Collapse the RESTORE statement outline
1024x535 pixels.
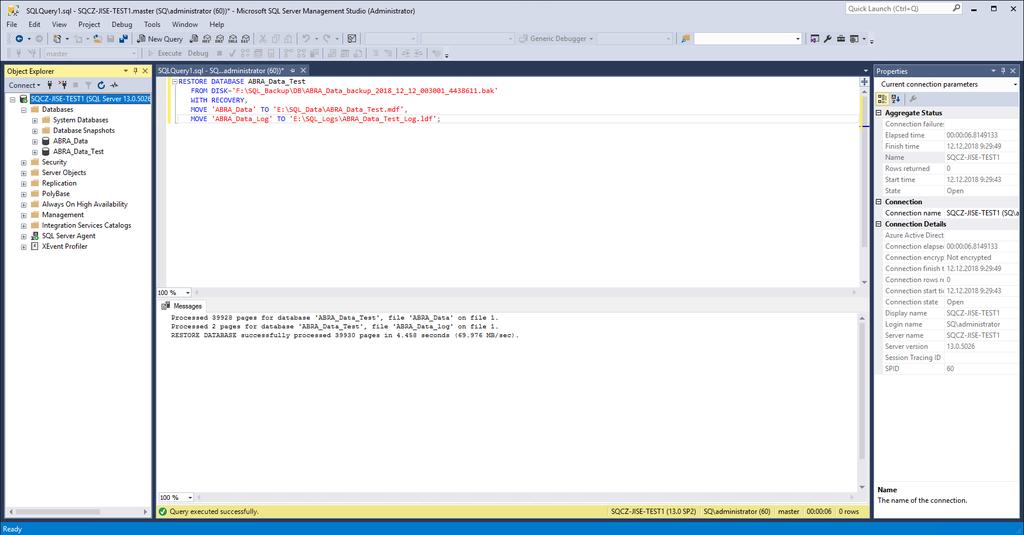[174, 82]
